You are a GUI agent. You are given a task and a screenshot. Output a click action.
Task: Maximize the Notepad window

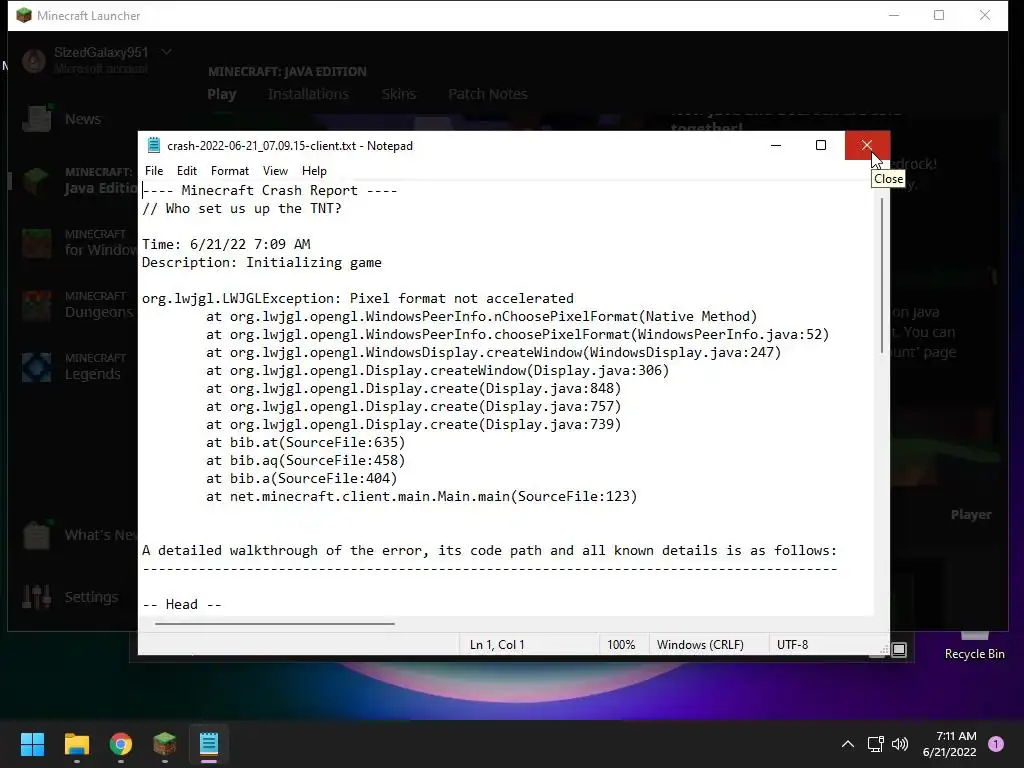821,145
